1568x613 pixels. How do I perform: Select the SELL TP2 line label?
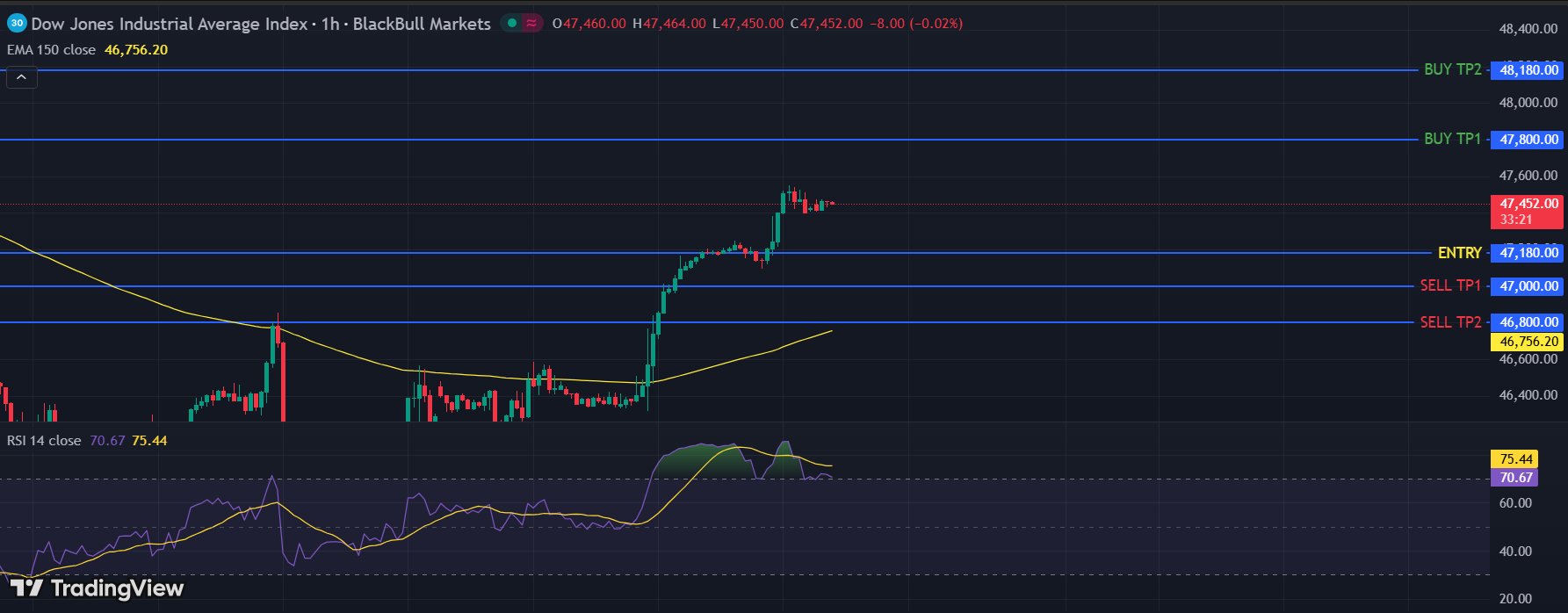1450,322
